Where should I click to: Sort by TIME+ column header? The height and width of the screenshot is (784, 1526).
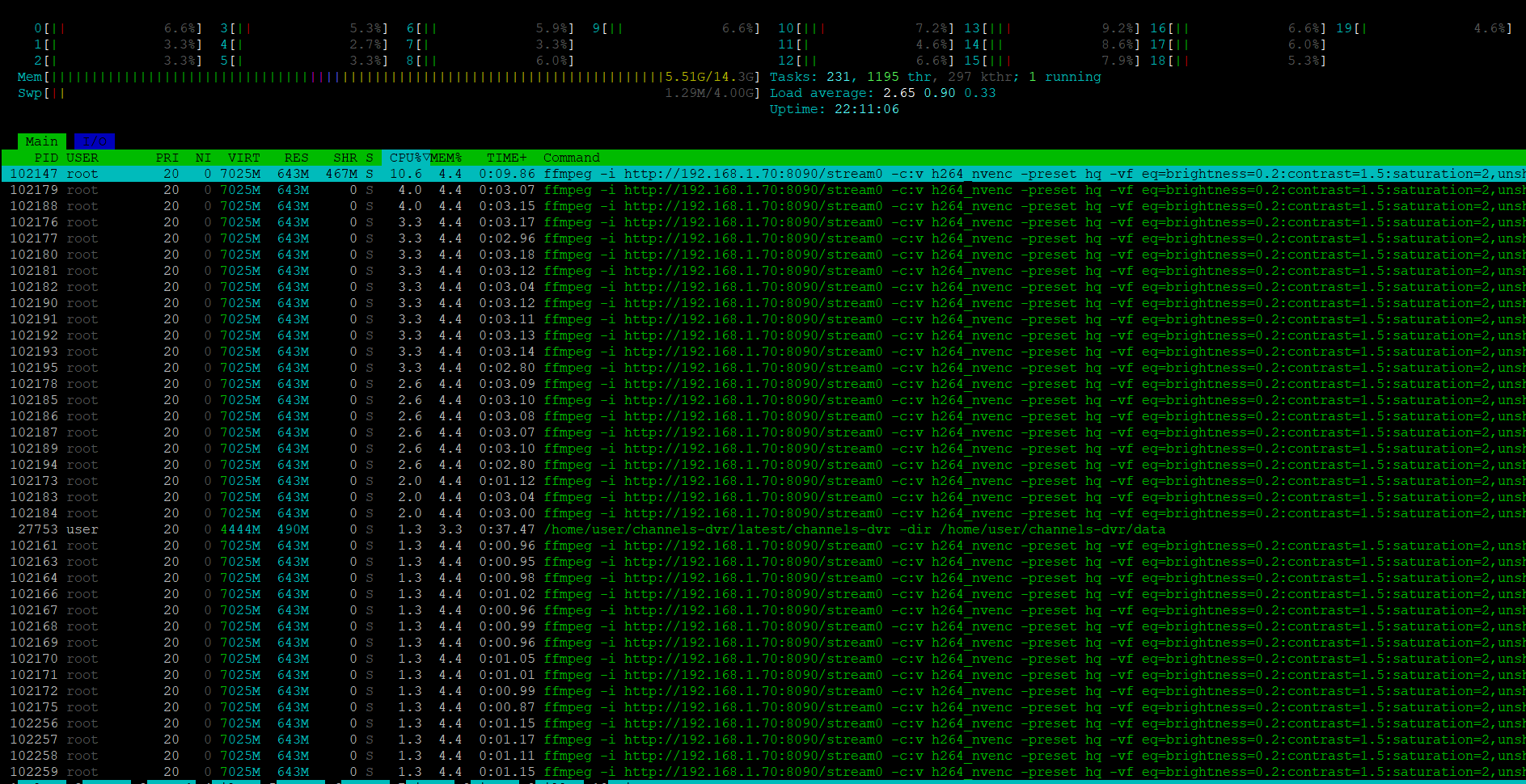[506, 158]
